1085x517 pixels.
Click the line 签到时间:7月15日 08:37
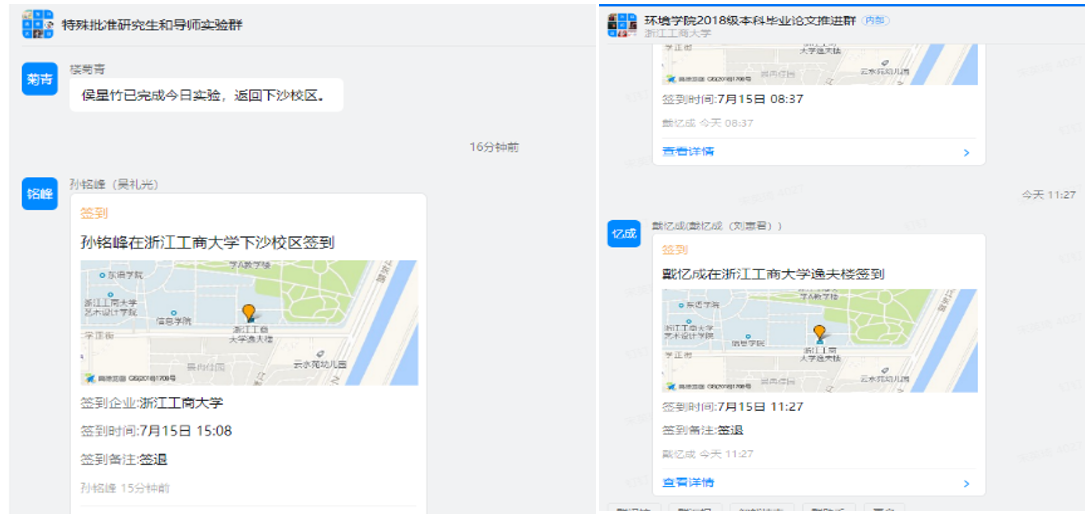733,99
